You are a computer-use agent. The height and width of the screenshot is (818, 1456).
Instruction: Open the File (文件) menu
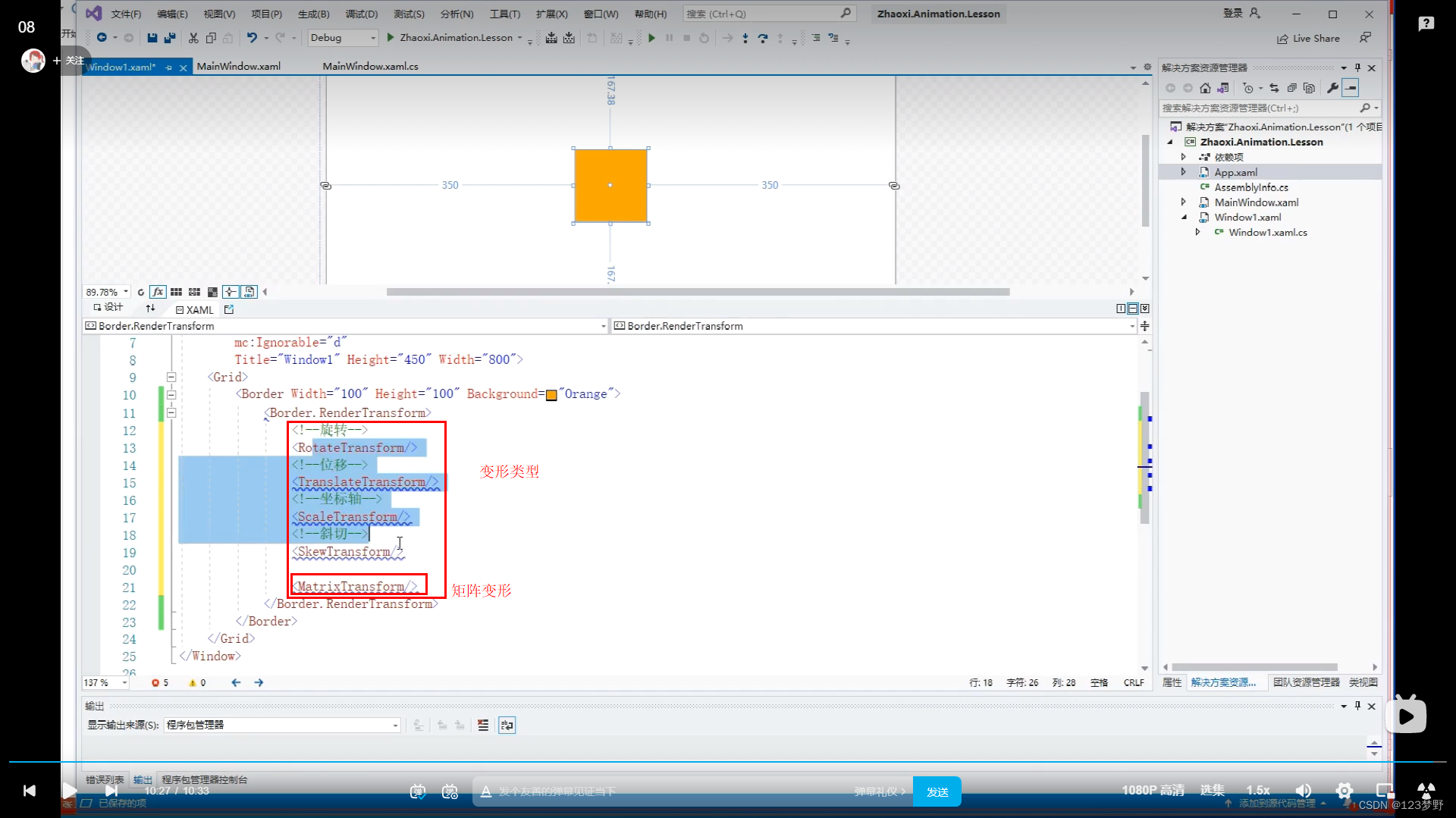point(126,14)
